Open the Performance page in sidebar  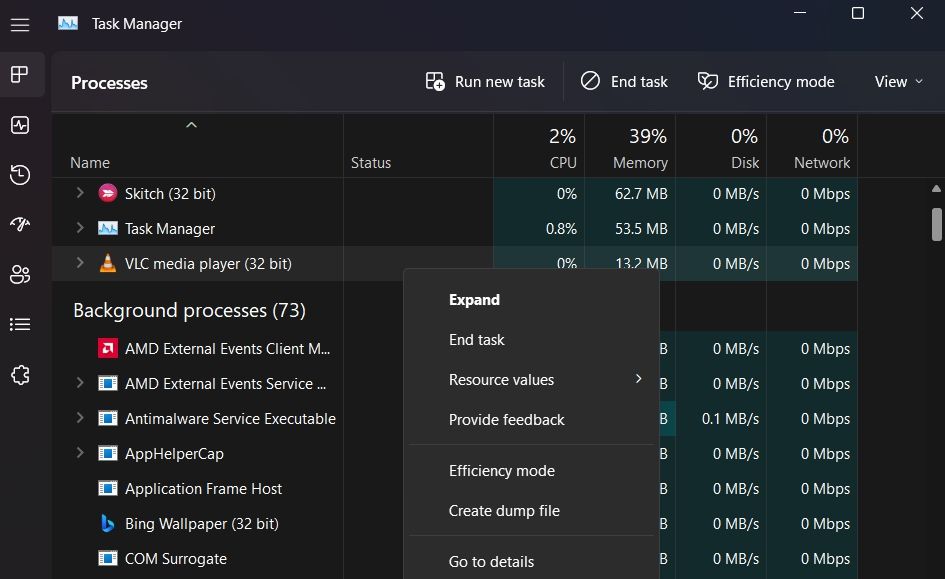pyautogui.click(x=20, y=125)
